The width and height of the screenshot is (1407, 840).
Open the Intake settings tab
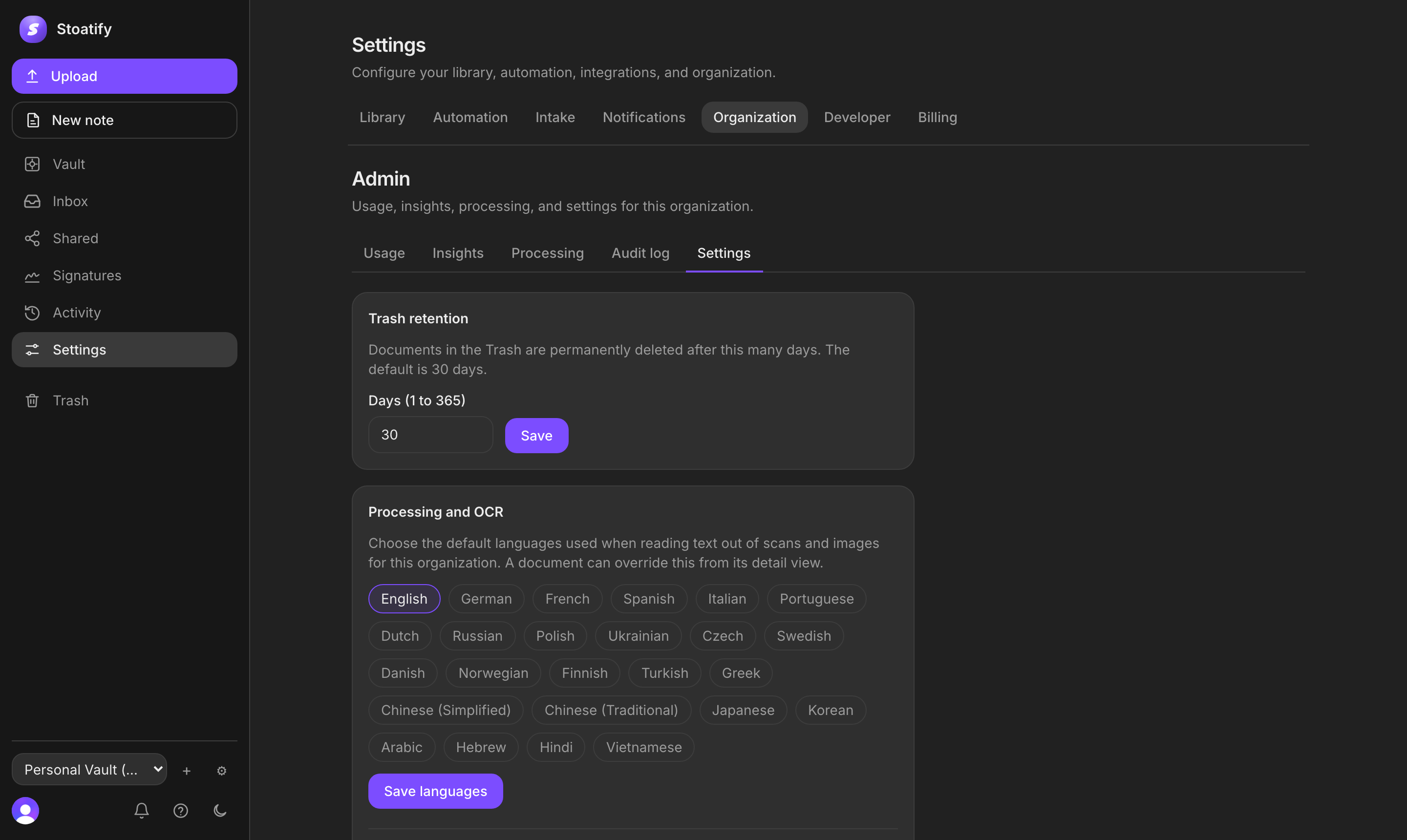pos(555,117)
